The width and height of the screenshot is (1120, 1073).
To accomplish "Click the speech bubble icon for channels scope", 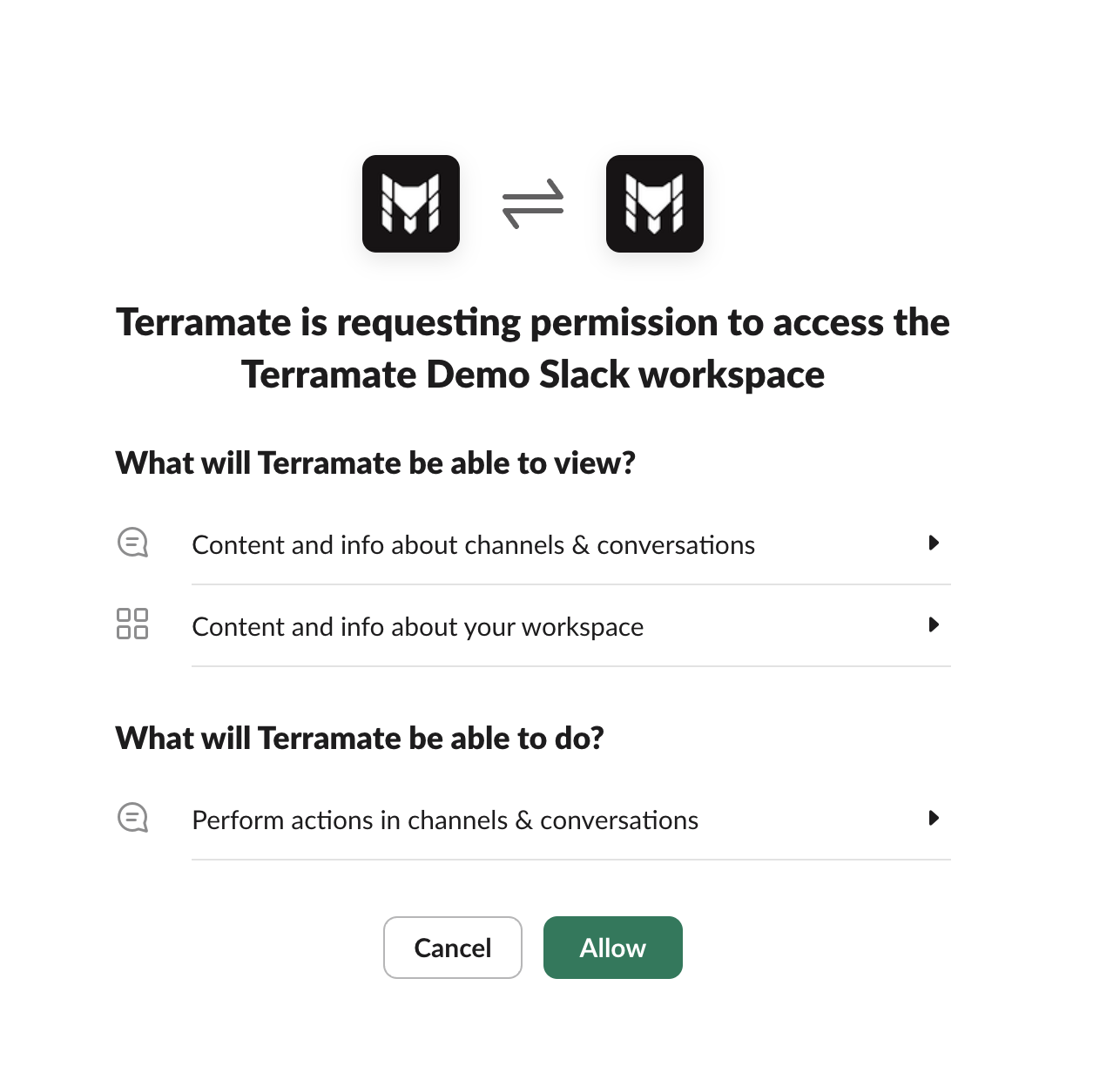I will point(132,543).
